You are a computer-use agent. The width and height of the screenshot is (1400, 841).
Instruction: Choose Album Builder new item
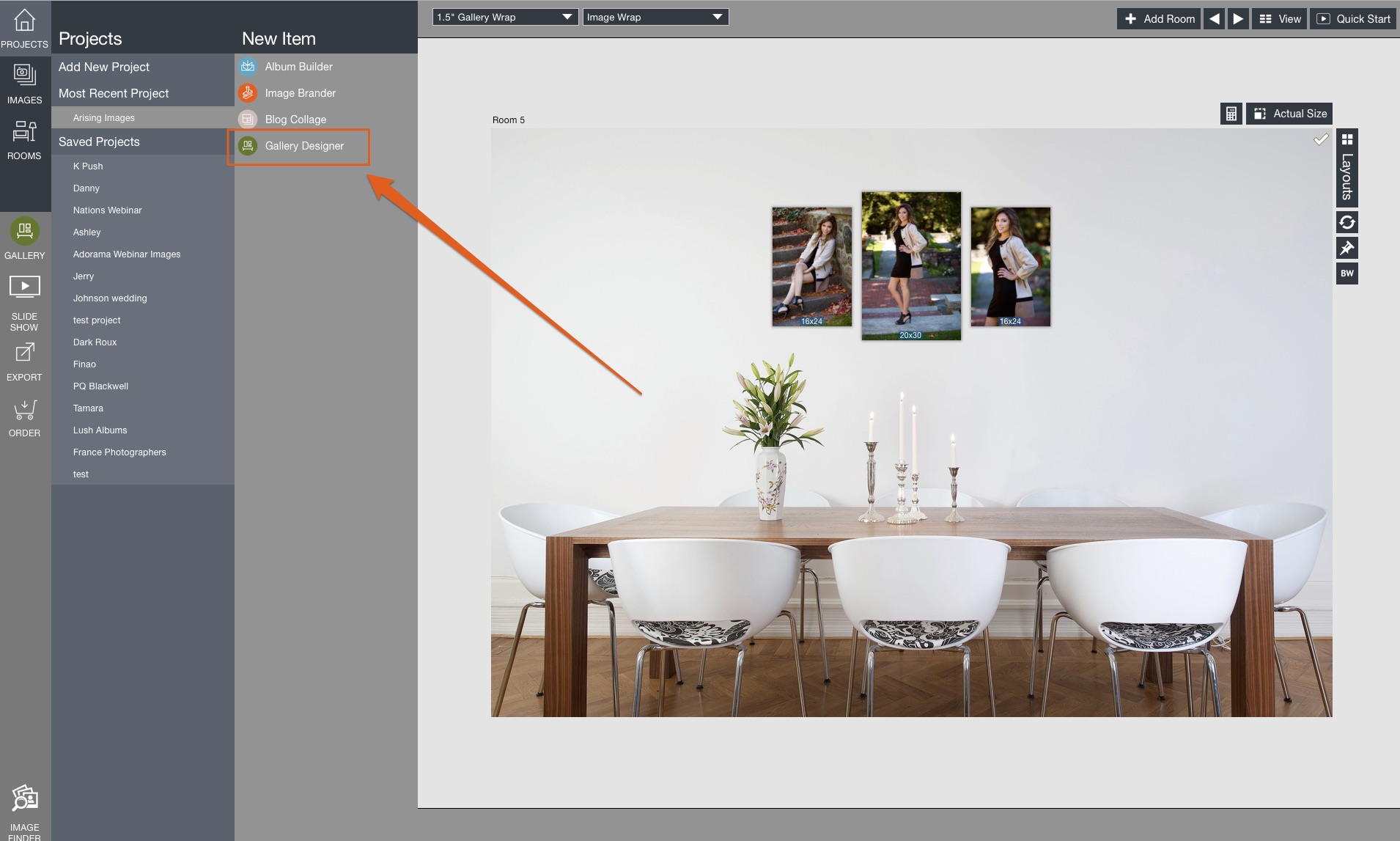pyautogui.click(x=298, y=67)
